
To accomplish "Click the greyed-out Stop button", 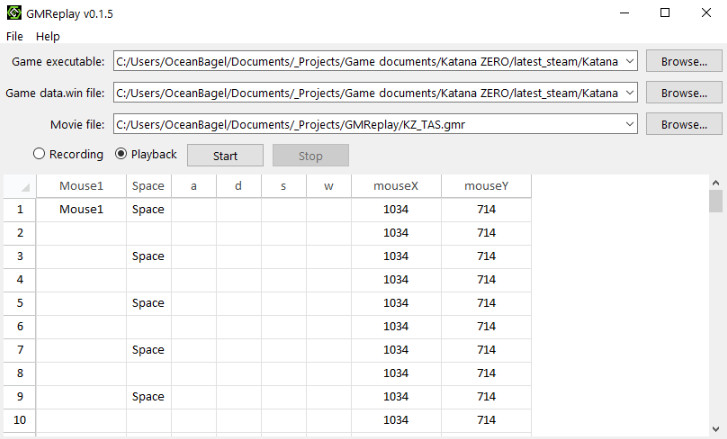I will (x=311, y=155).
